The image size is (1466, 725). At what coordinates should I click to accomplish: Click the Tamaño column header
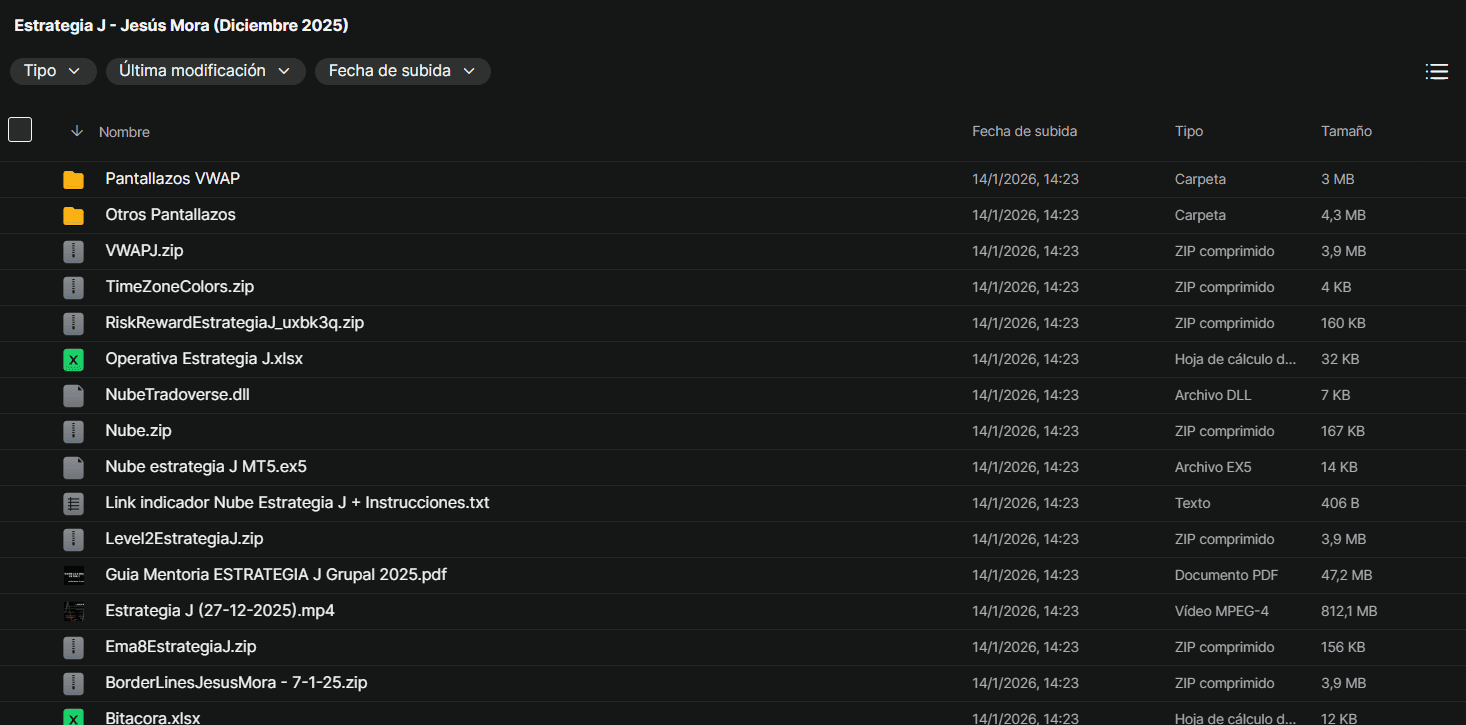(1346, 131)
